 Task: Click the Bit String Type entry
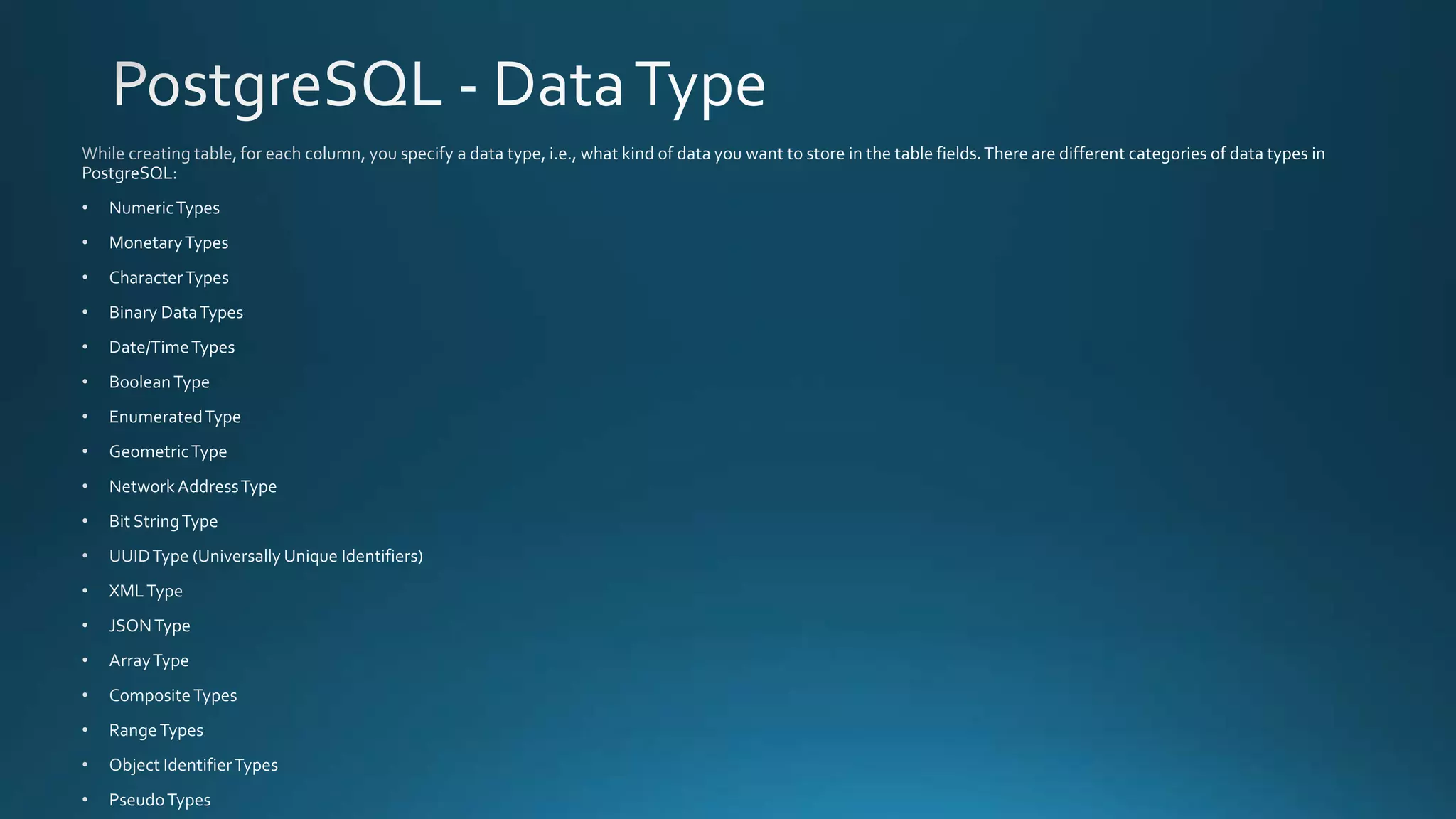[163, 522]
